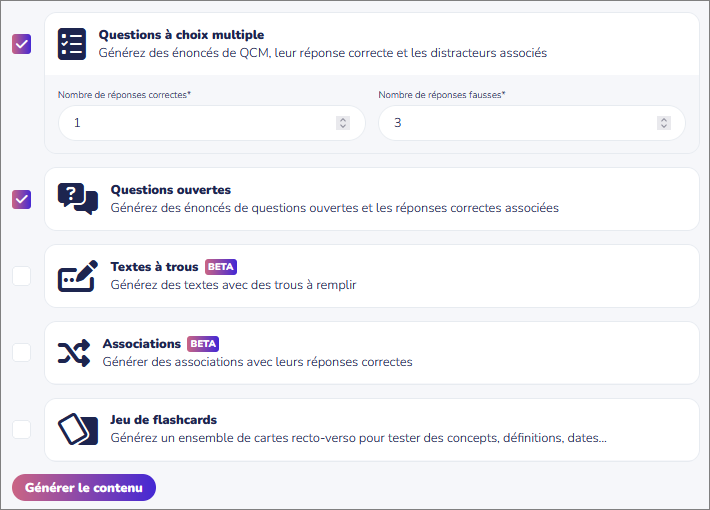Select the Questions à choix multiple heading

click(181, 35)
